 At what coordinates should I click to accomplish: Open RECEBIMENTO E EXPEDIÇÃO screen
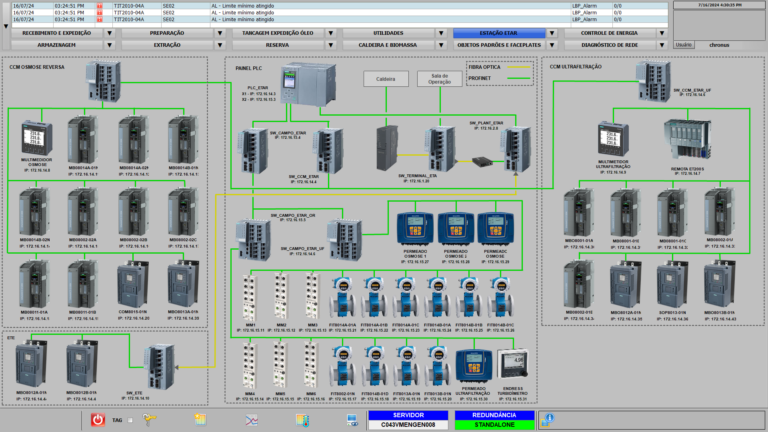coord(57,33)
